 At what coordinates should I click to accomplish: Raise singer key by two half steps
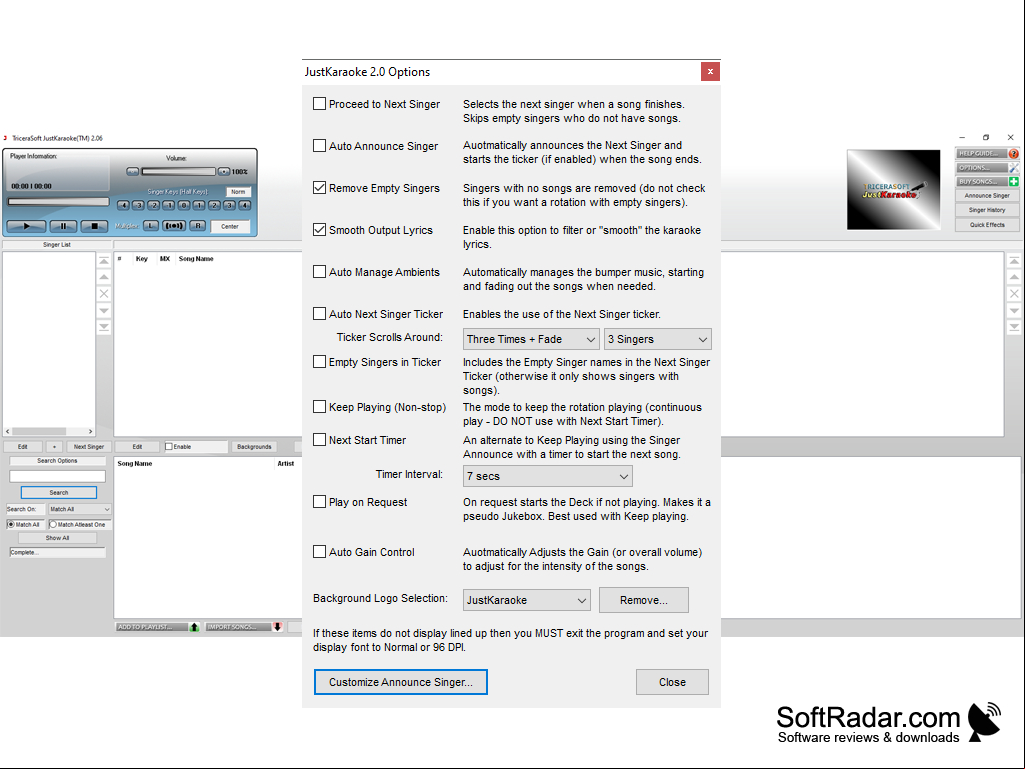pos(214,205)
